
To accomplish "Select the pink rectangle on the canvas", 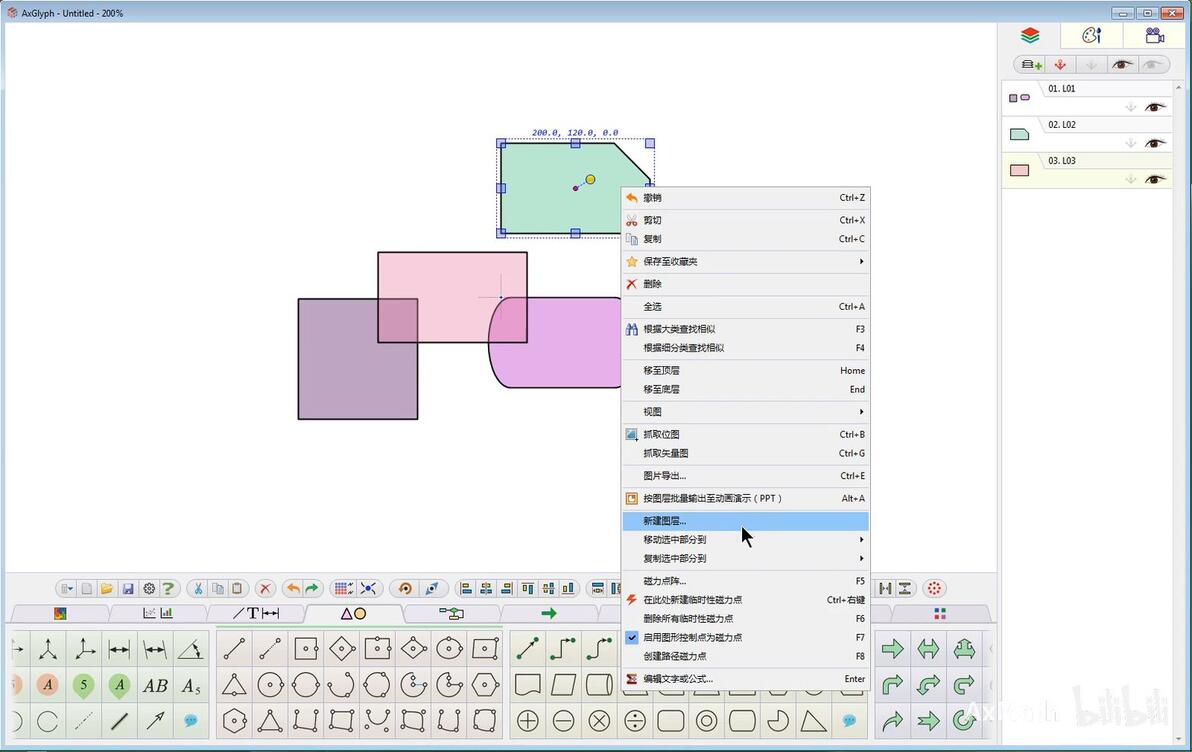I will tap(452, 297).
